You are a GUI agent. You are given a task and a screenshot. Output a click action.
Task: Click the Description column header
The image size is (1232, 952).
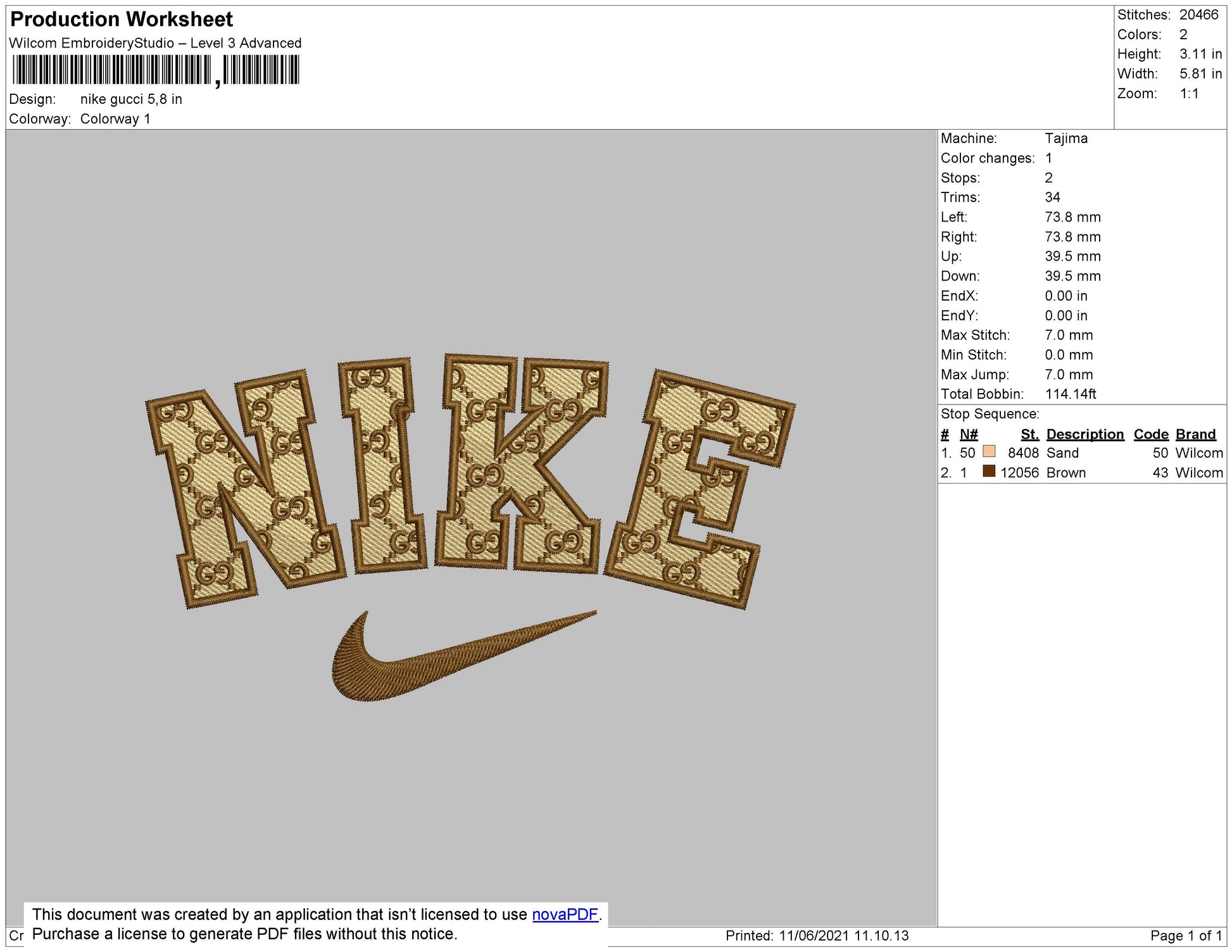[1085, 434]
